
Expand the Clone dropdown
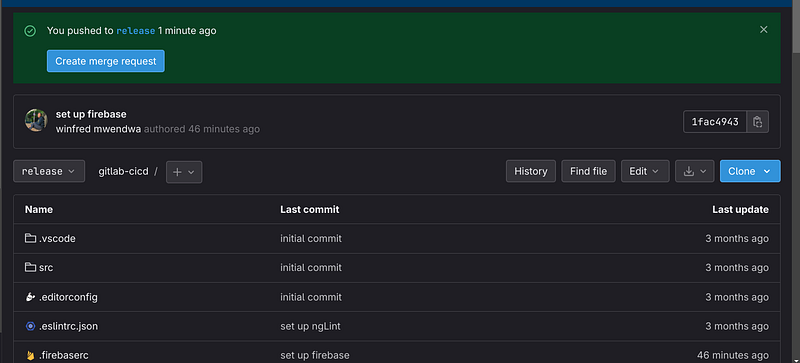[750, 171]
